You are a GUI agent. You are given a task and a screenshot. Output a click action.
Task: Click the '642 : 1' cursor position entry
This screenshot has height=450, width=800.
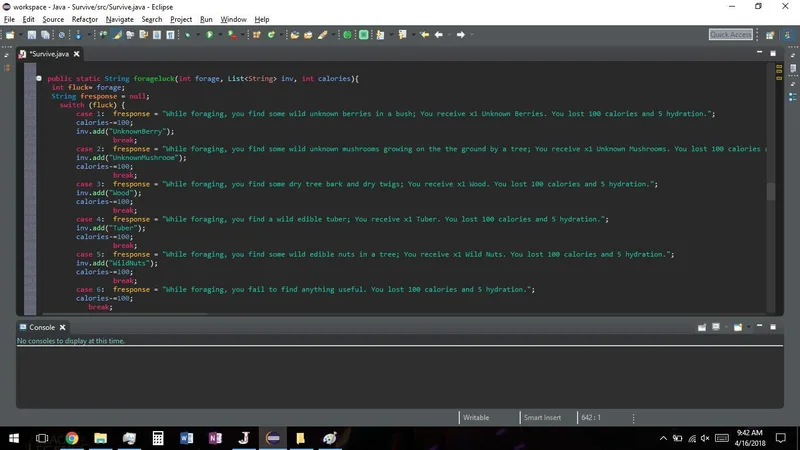coord(591,417)
